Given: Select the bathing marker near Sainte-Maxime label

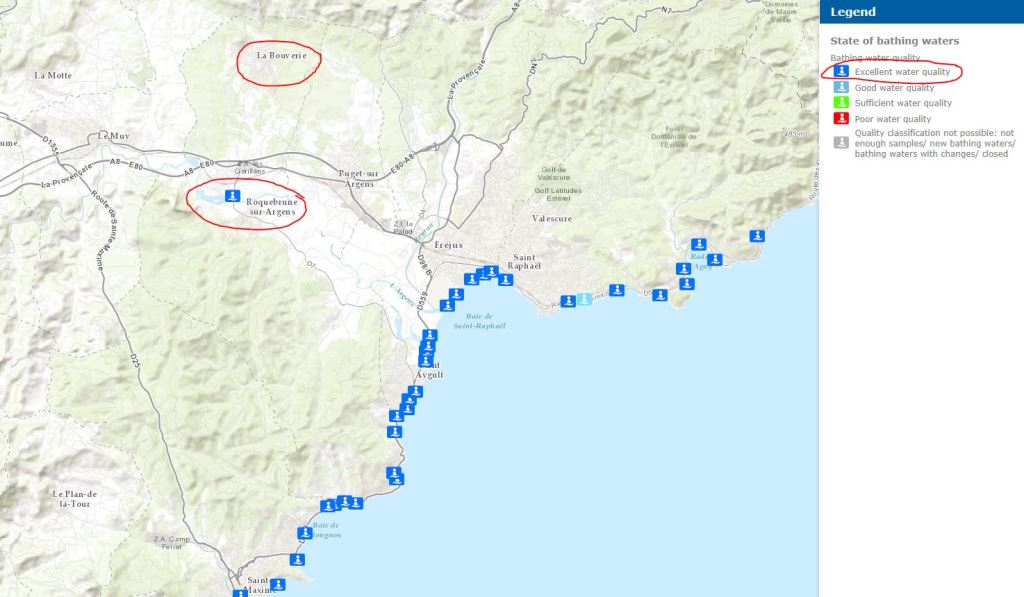Looking at the screenshot, I should click(x=278, y=584).
